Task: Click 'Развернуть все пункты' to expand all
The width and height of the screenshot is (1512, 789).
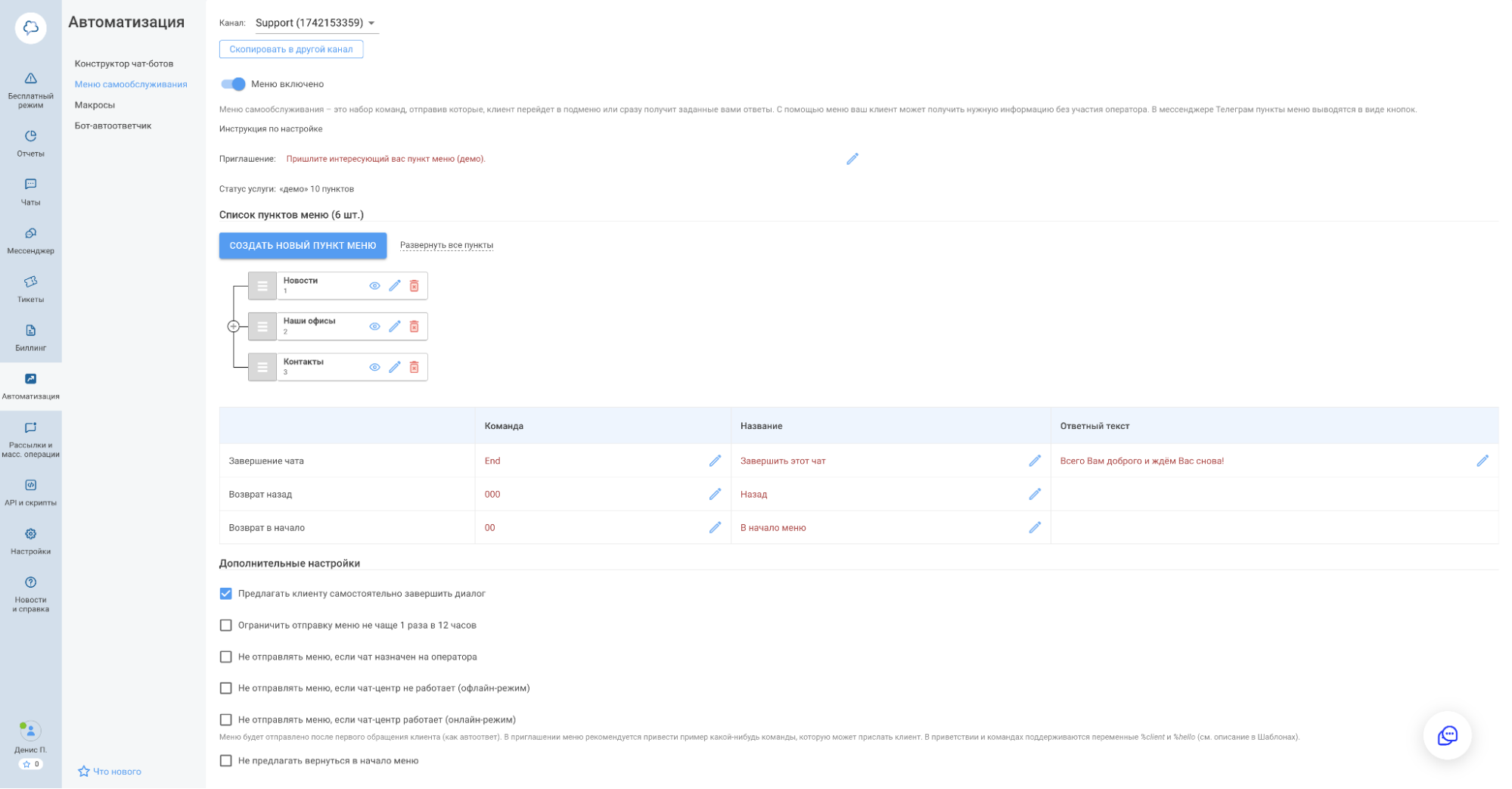Action: coord(446,245)
